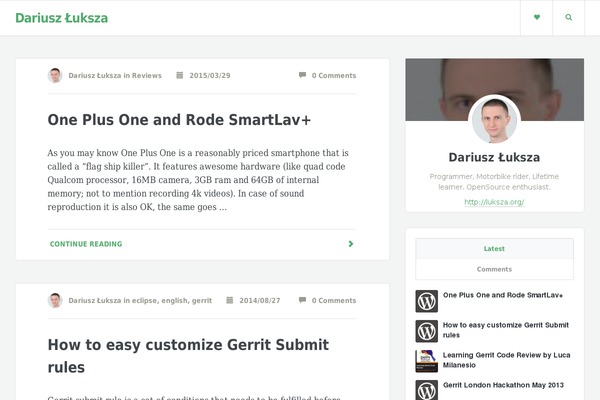Open the eclipse category link
This screenshot has width=600, height=400.
144,300
